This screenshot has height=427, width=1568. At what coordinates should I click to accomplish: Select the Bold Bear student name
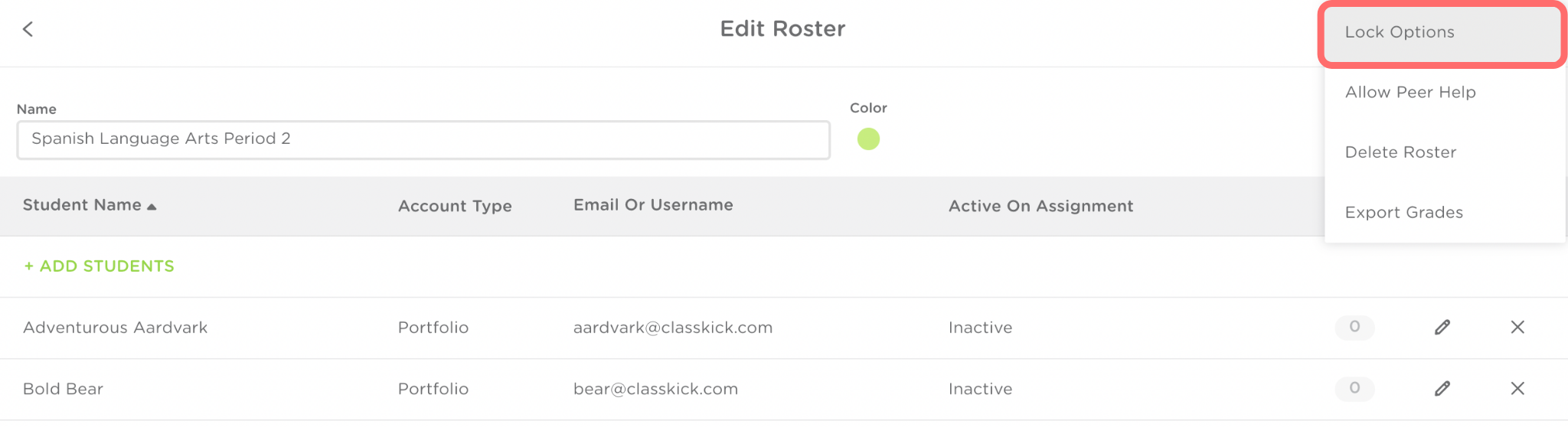tap(63, 389)
